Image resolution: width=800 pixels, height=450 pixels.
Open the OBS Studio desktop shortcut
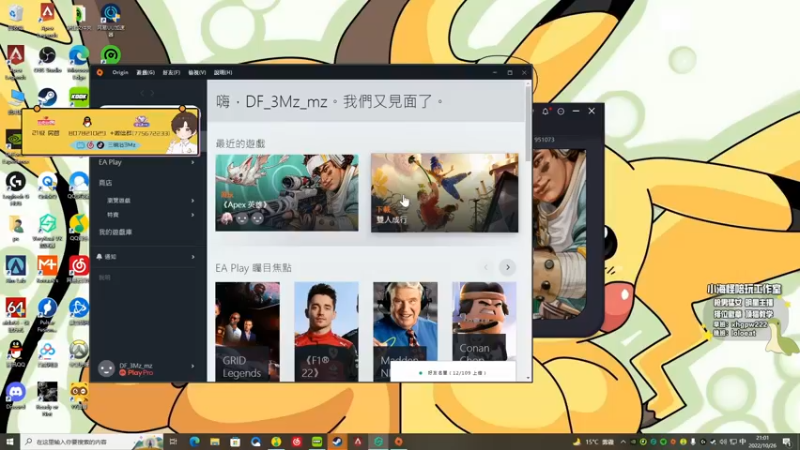point(47,59)
